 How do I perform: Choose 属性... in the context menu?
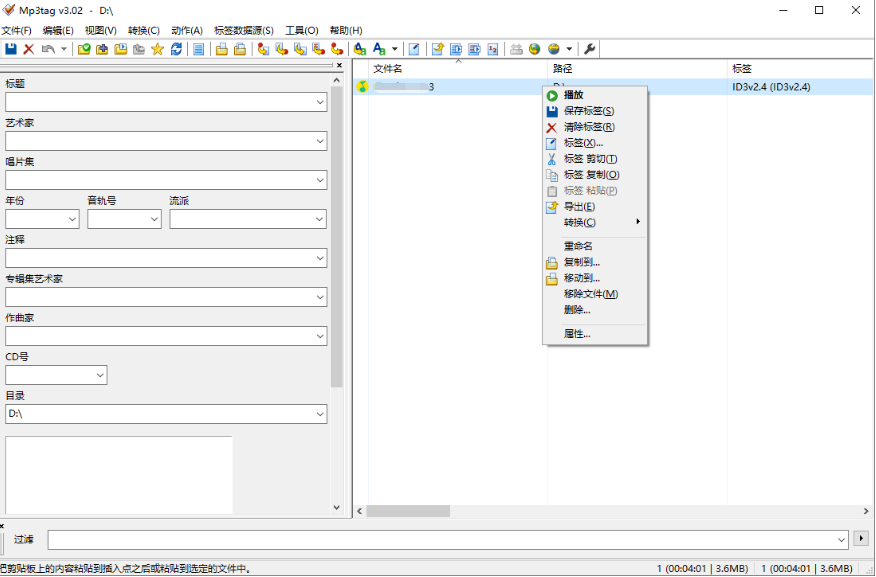[595, 334]
